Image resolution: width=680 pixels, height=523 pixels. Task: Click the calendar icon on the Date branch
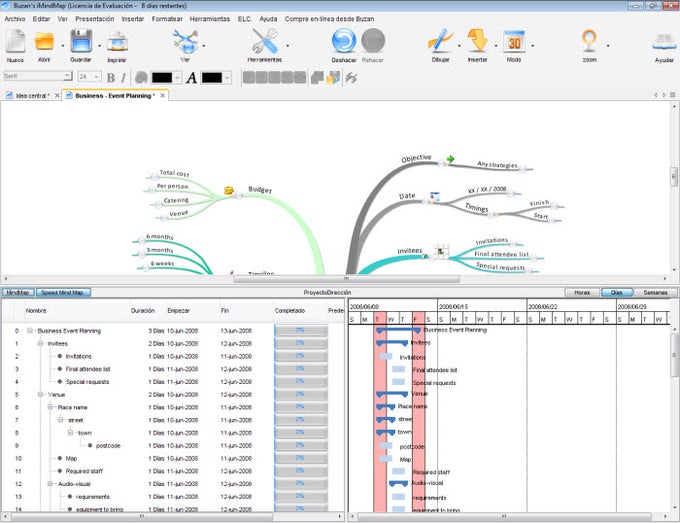[x=435, y=197]
